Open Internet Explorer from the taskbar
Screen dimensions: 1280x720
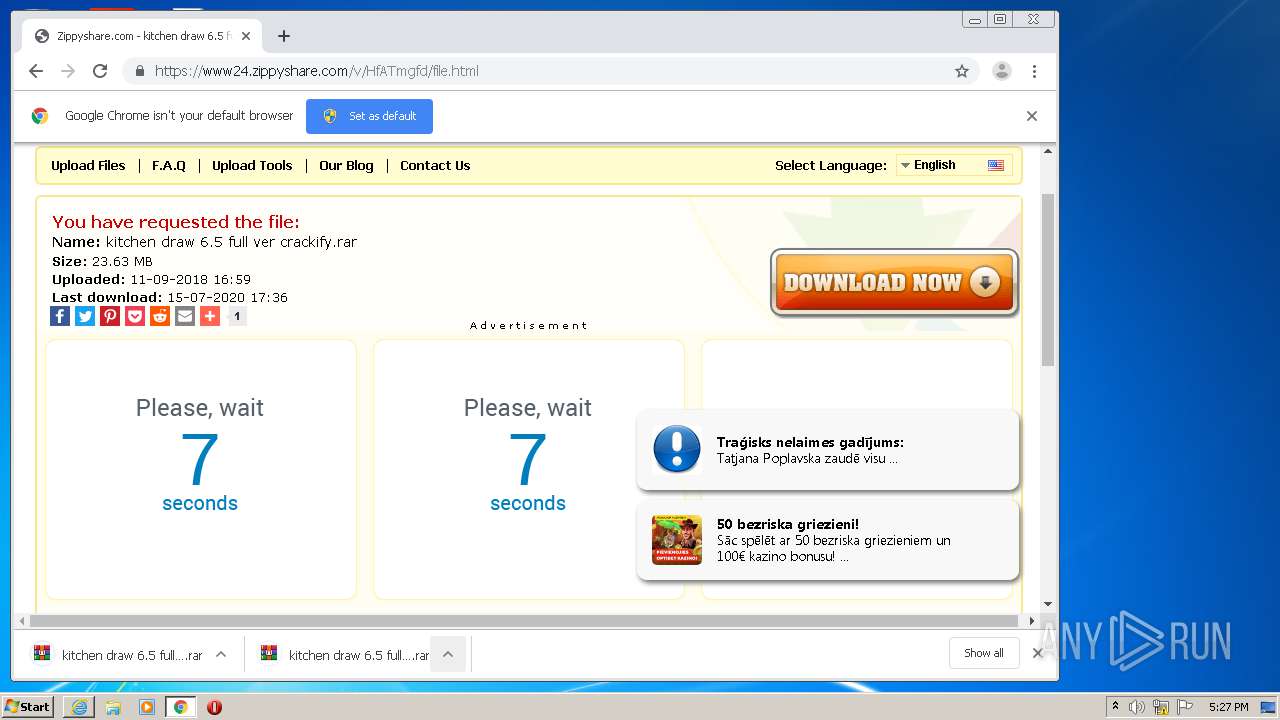79,707
